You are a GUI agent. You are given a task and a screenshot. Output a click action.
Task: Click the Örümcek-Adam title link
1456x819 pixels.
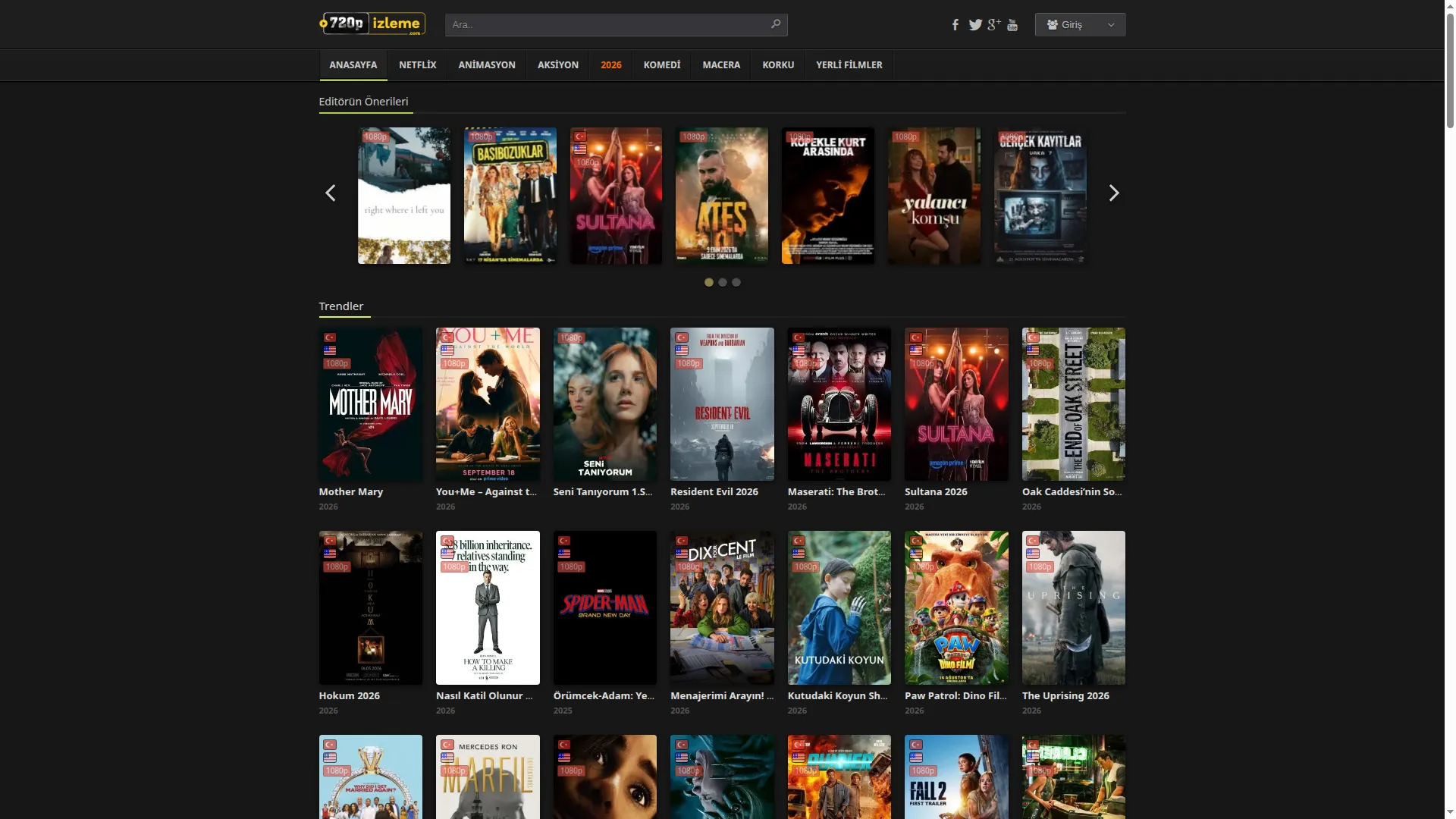pos(604,696)
